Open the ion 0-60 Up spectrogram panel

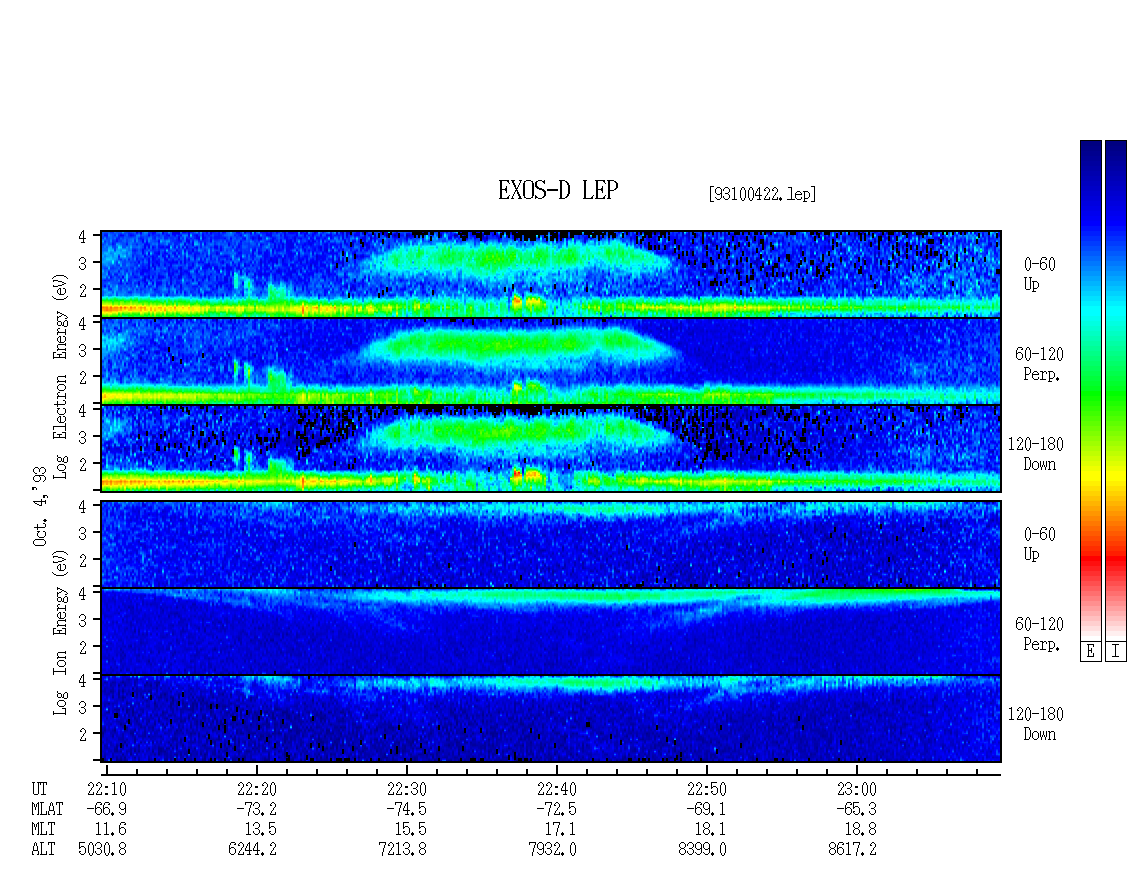coord(551,544)
